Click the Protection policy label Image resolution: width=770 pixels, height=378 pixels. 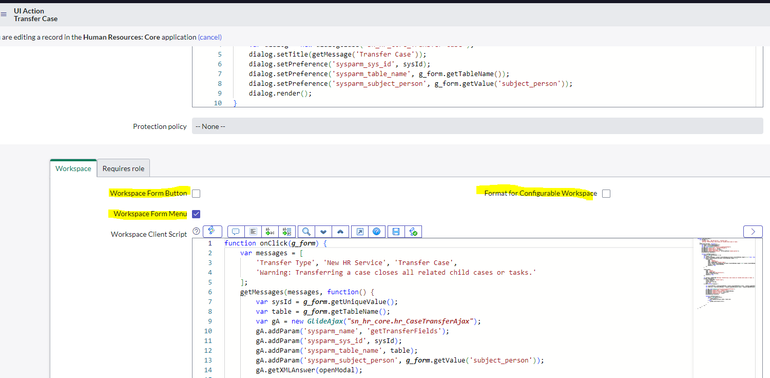coord(160,126)
